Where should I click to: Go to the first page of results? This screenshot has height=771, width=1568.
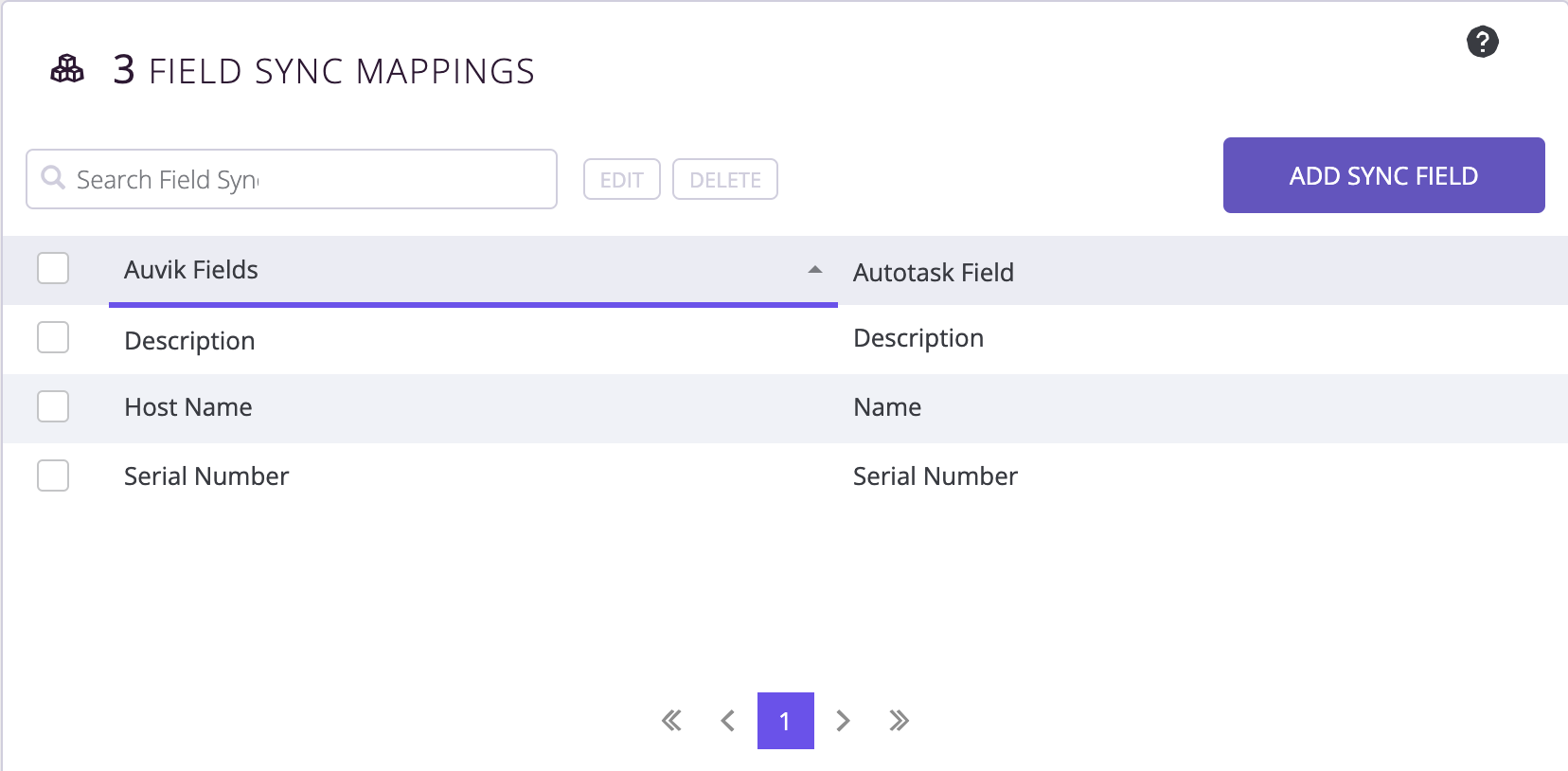671,721
